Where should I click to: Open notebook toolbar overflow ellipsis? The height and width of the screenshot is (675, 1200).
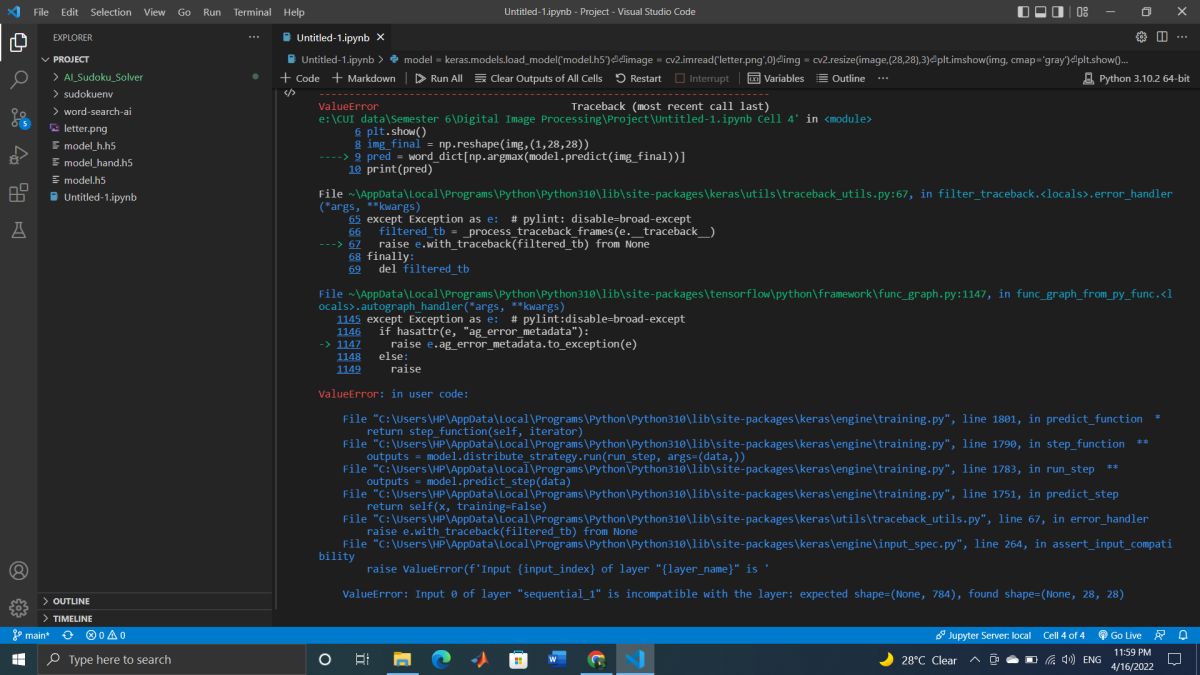pyautogui.click(x=883, y=78)
